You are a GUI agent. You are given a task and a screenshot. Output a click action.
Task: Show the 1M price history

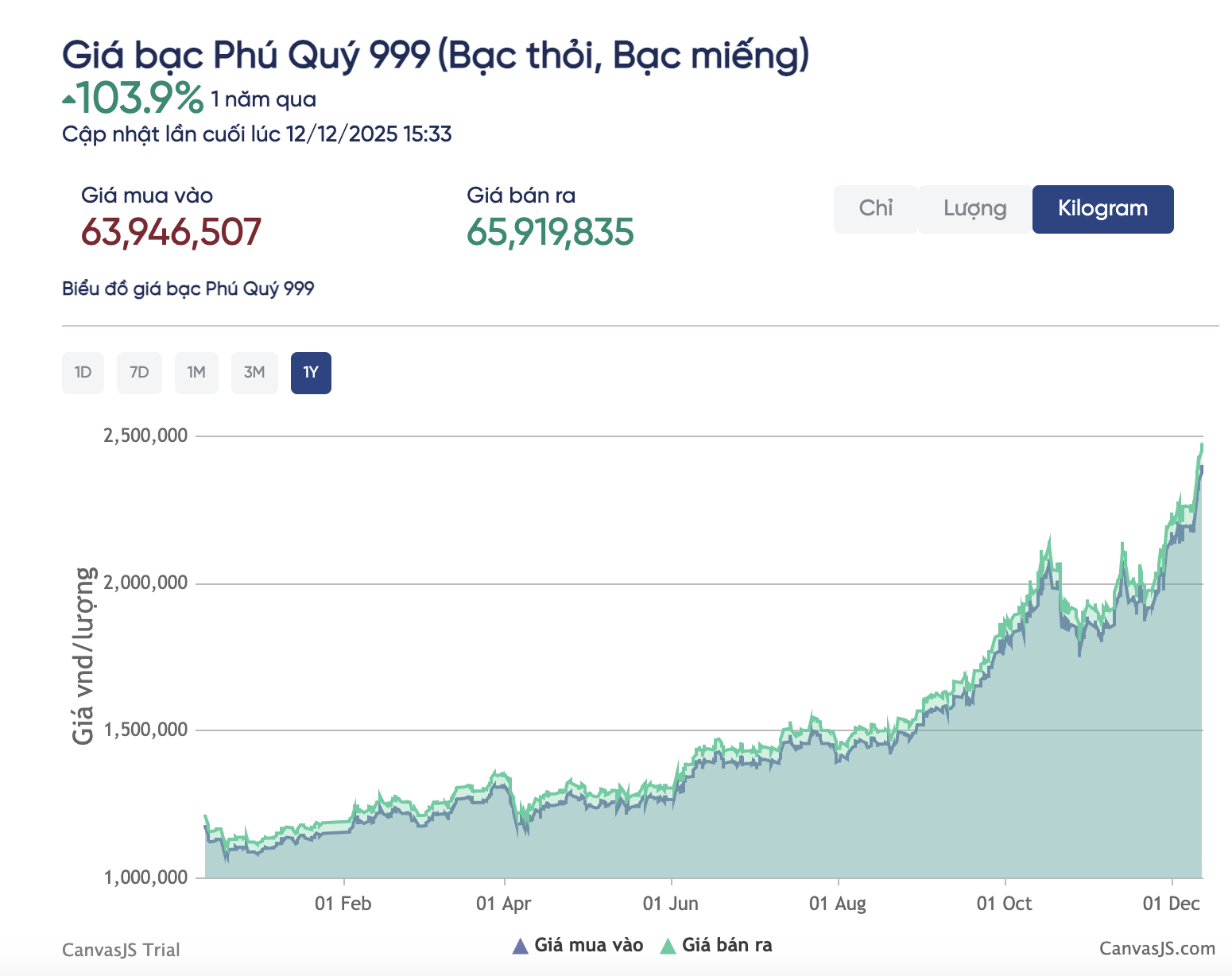point(196,373)
